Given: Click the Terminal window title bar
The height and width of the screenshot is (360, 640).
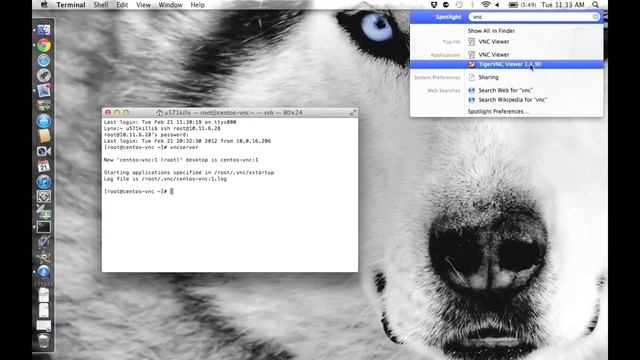Looking at the screenshot, I should [x=230, y=112].
